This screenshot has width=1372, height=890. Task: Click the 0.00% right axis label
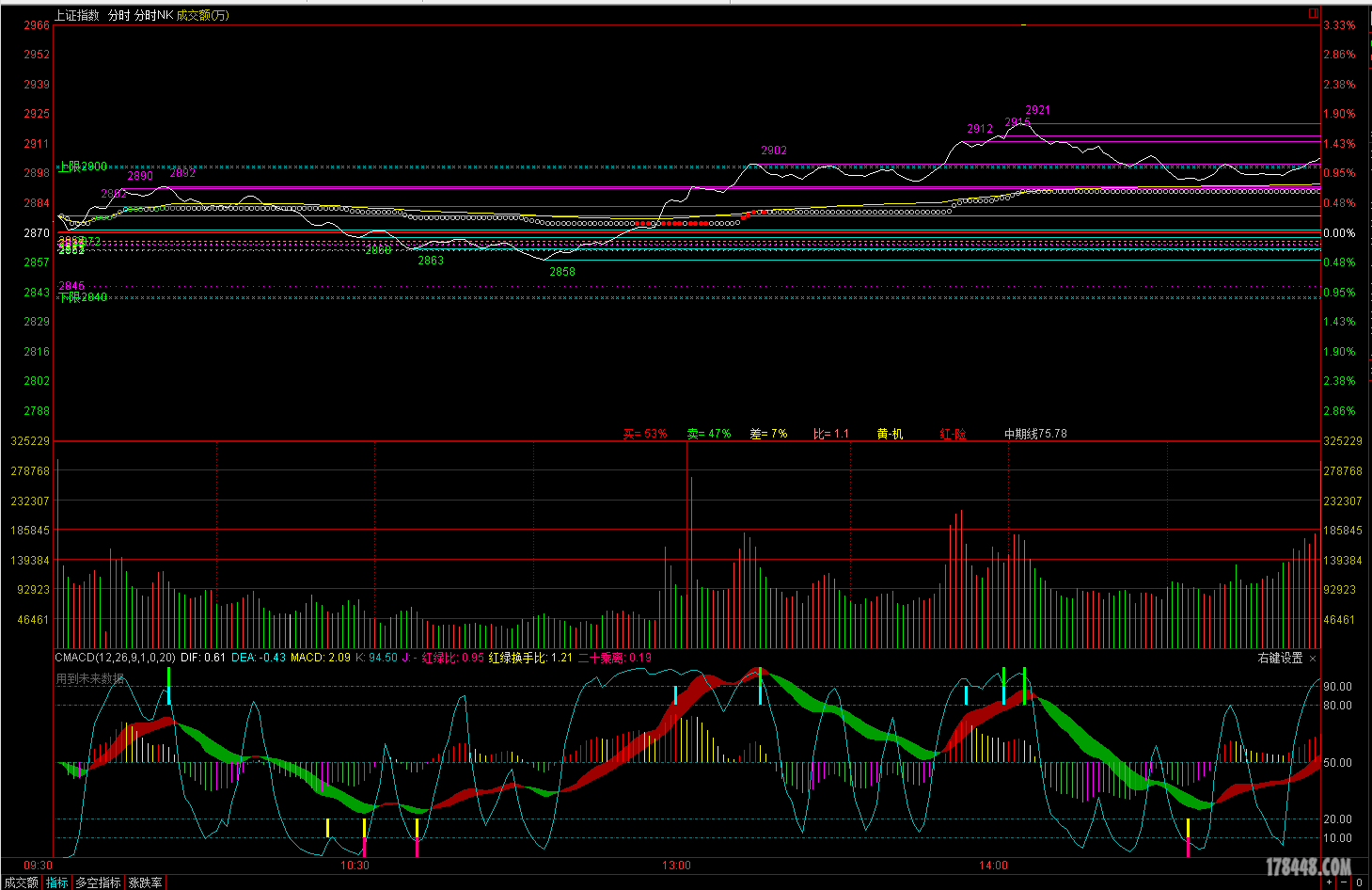click(x=1339, y=233)
